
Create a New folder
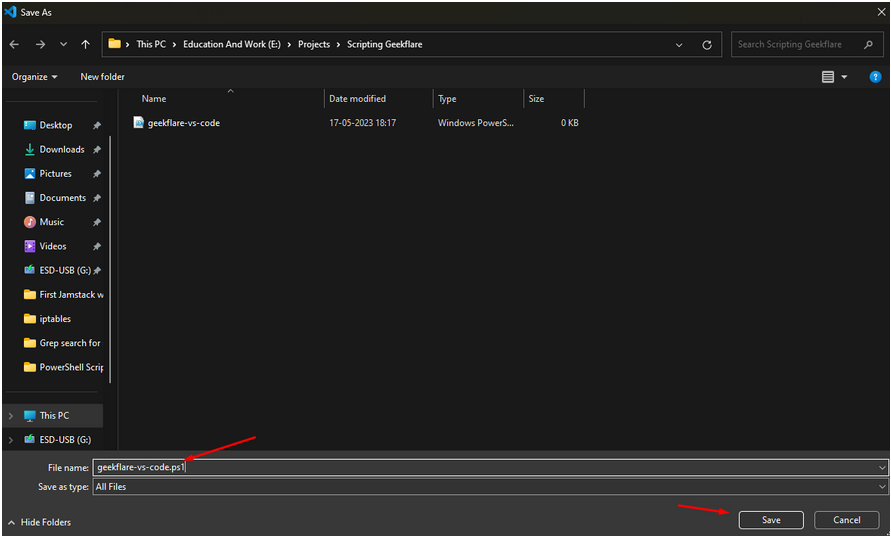point(102,77)
